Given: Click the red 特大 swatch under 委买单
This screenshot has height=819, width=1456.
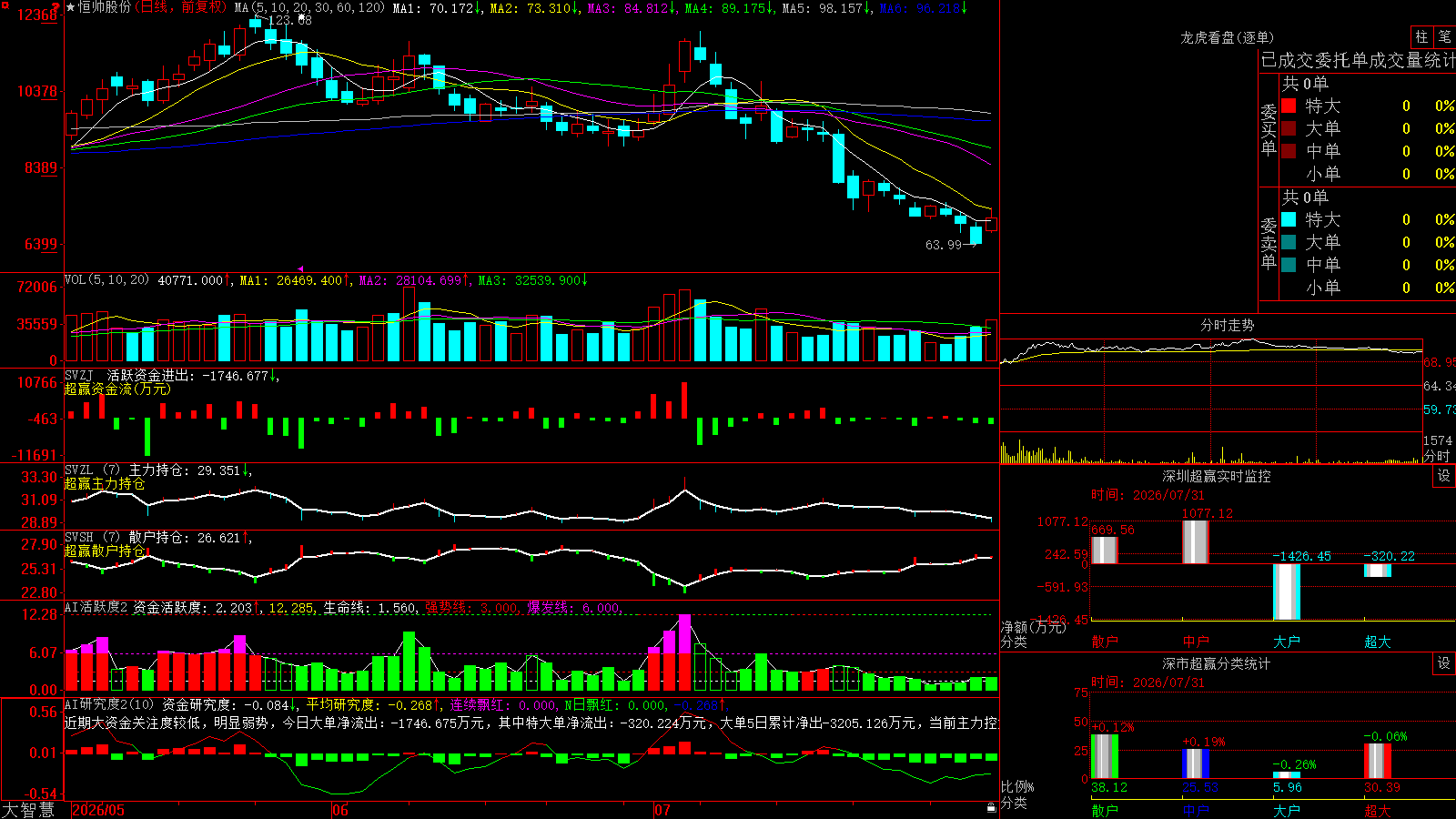Looking at the screenshot, I should 1289,106.
